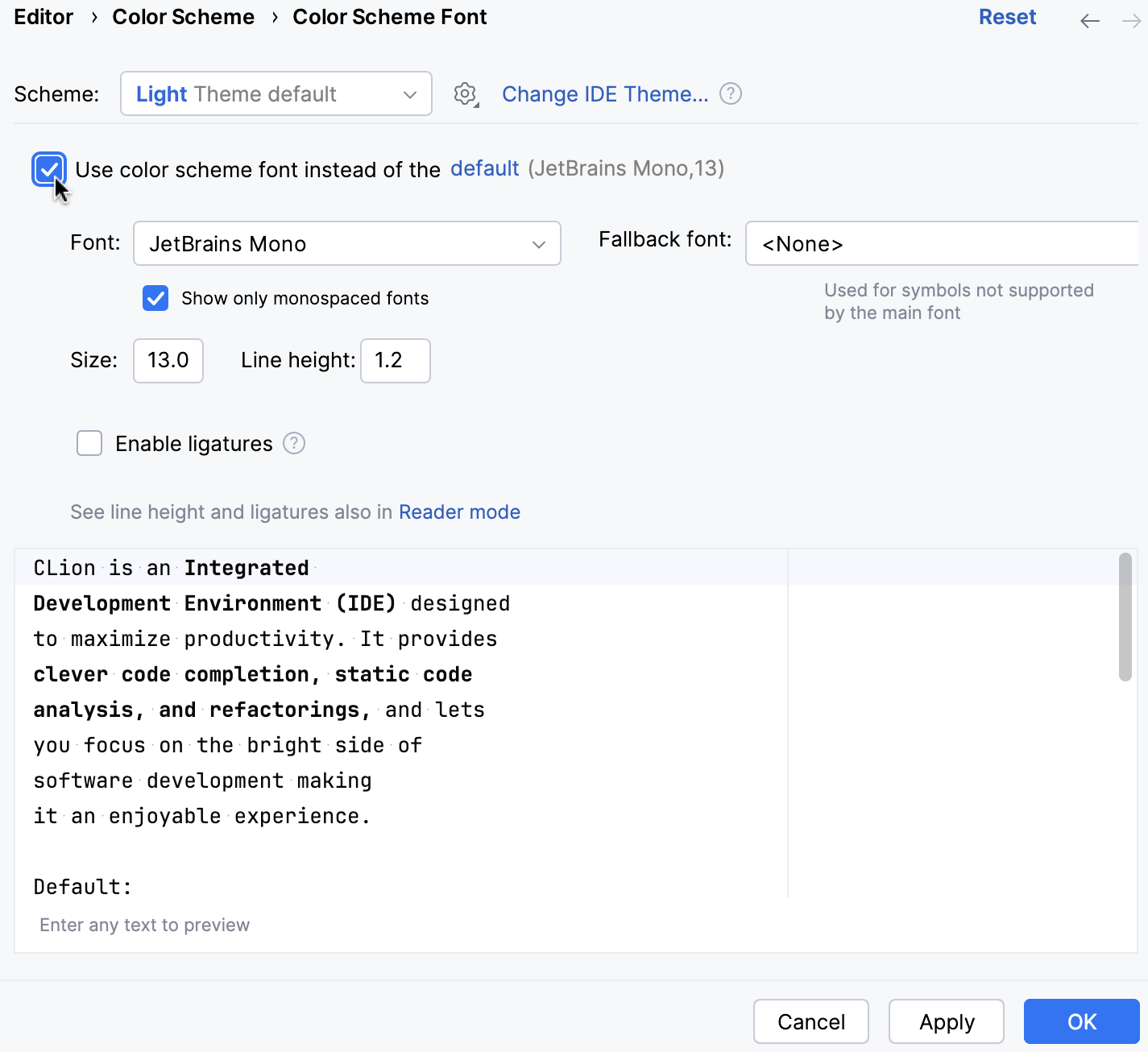The height and width of the screenshot is (1052, 1148).
Task: Open the scheme settings gear menu
Action: click(465, 93)
